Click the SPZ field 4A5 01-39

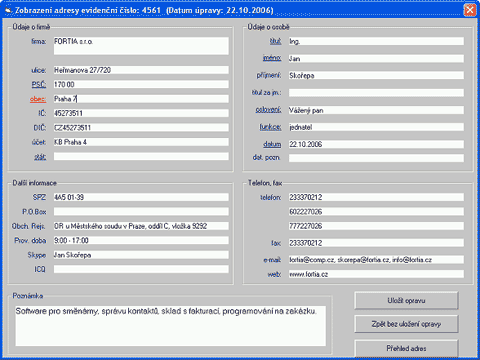141,197
